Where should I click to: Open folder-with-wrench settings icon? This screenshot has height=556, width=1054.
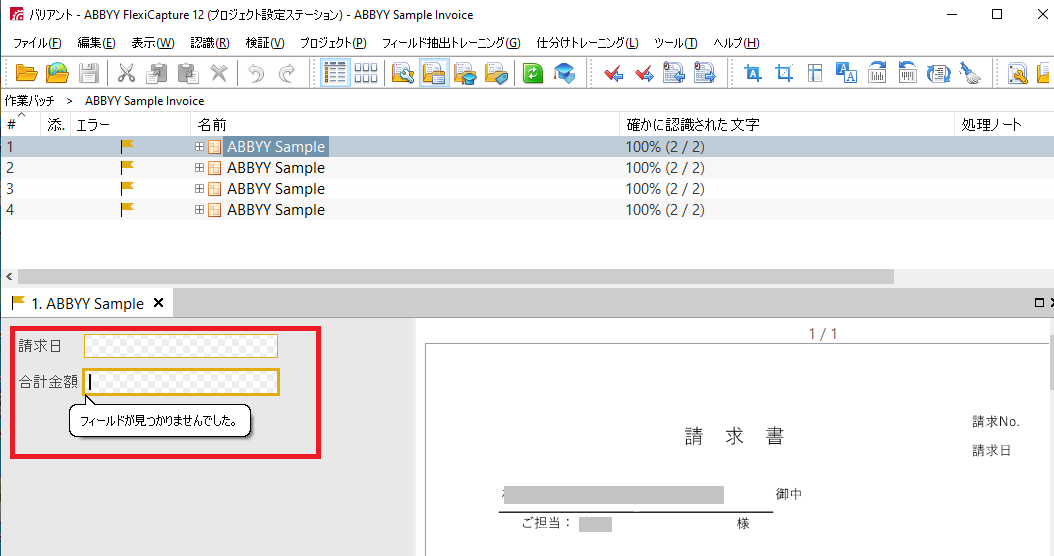403,73
